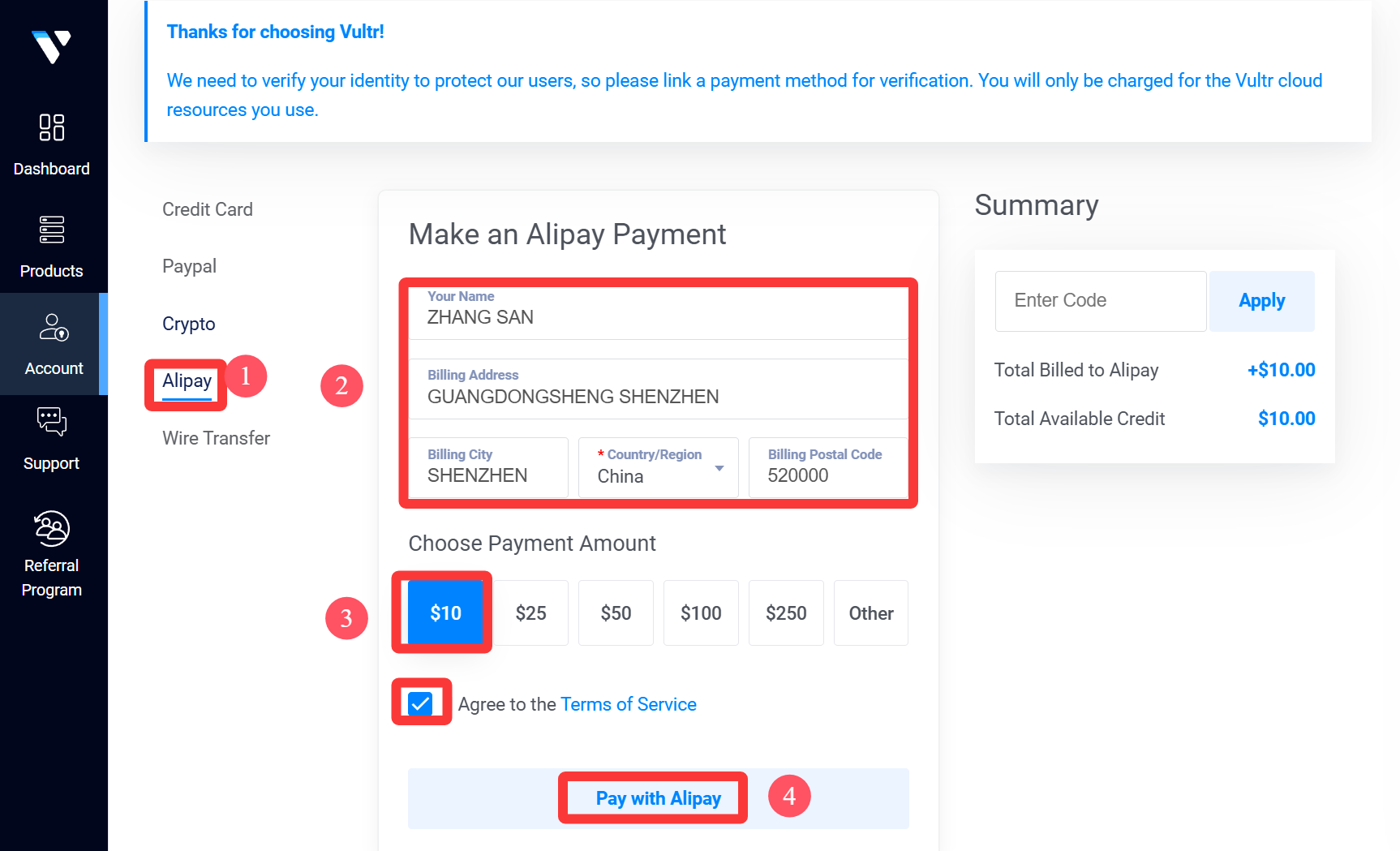
Task: Apply the promo code
Action: pos(1261,301)
